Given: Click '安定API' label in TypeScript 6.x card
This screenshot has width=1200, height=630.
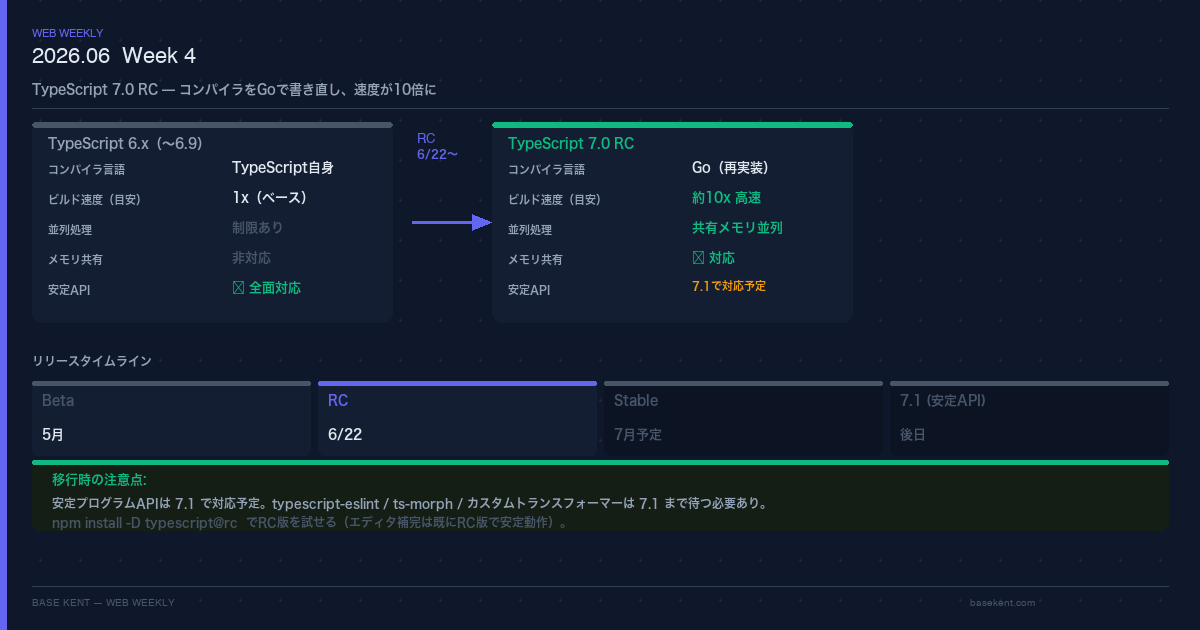Looking at the screenshot, I should pos(69,290).
